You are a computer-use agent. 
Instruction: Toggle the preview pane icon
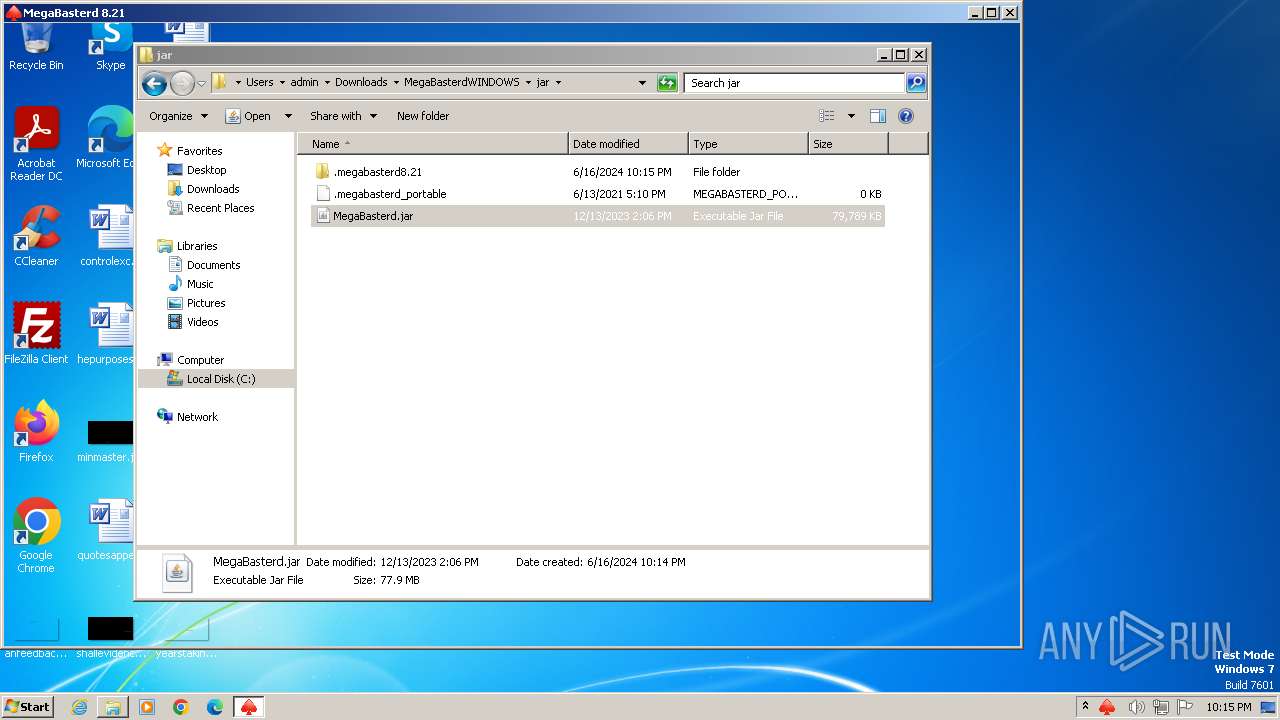(x=878, y=116)
